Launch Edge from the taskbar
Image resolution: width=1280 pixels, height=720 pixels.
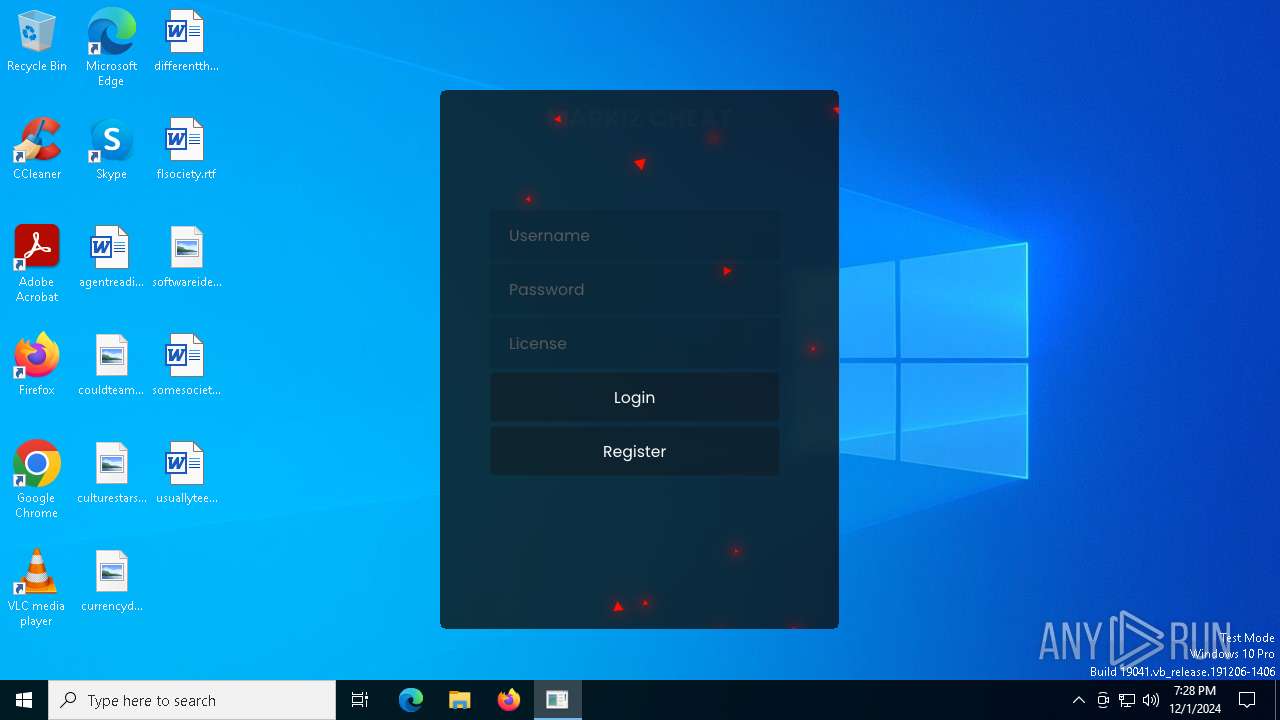411,700
